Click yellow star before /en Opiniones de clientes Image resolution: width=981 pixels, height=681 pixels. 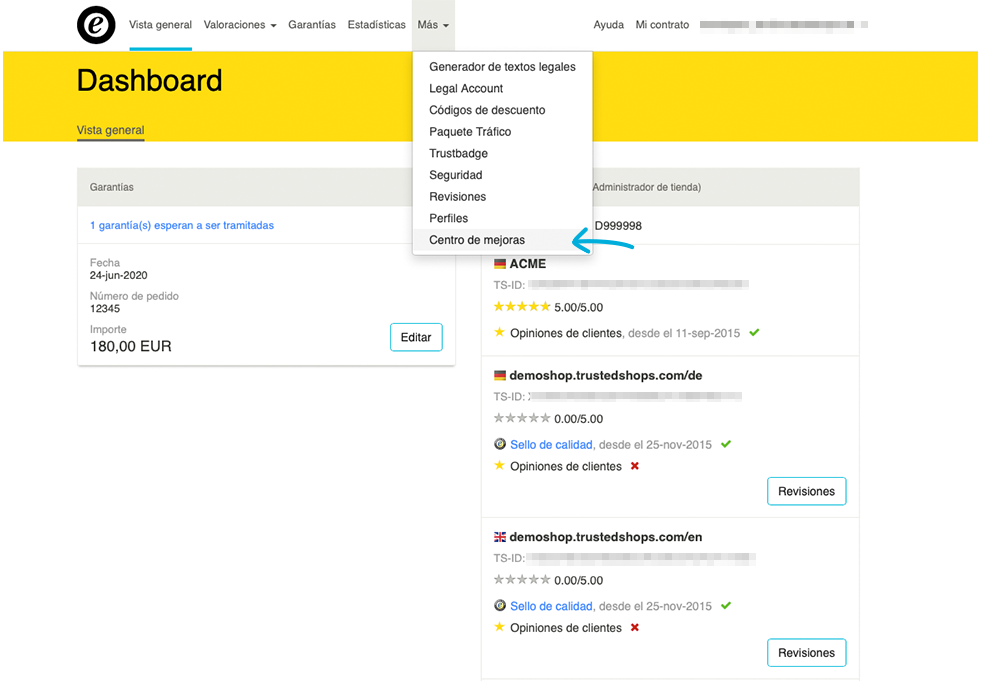point(499,627)
